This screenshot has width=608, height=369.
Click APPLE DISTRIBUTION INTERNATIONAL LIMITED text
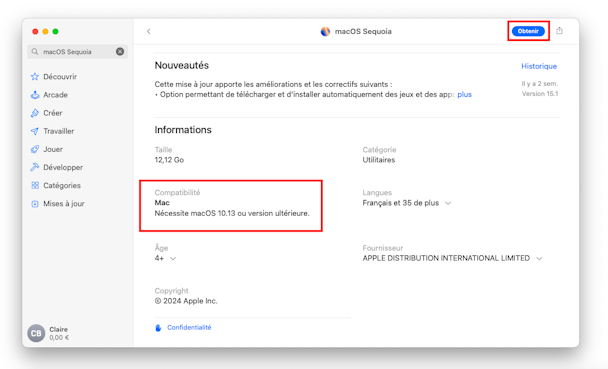coord(446,259)
